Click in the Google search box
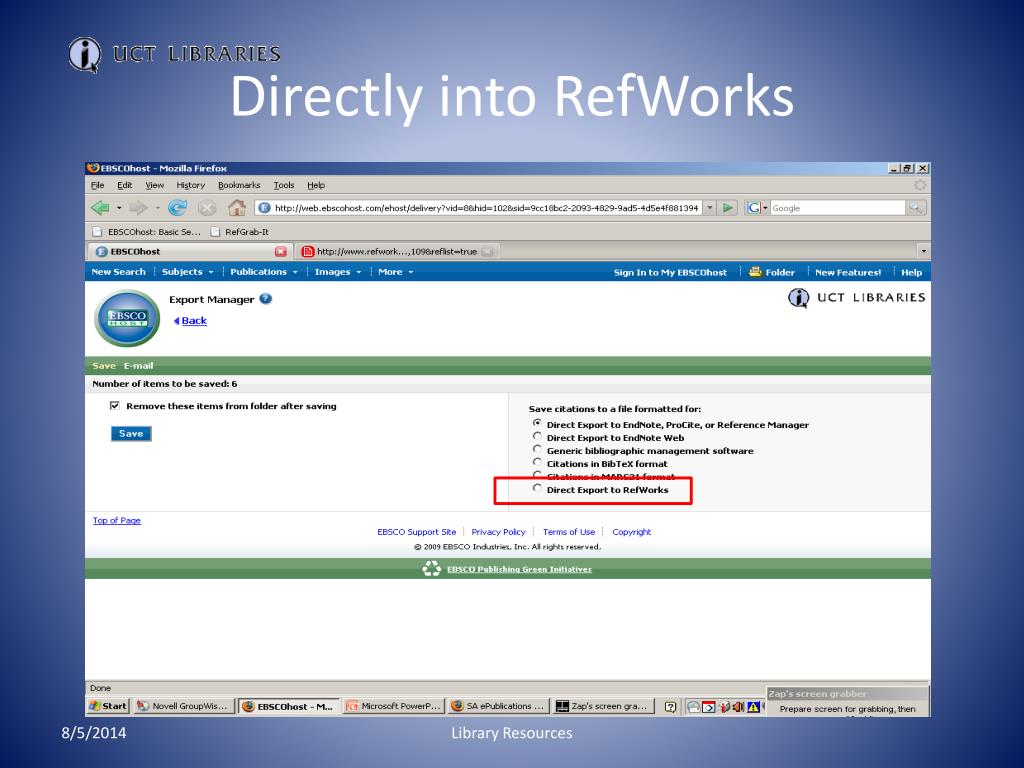Viewport: 1024px width, 768px height. point(838,208)
